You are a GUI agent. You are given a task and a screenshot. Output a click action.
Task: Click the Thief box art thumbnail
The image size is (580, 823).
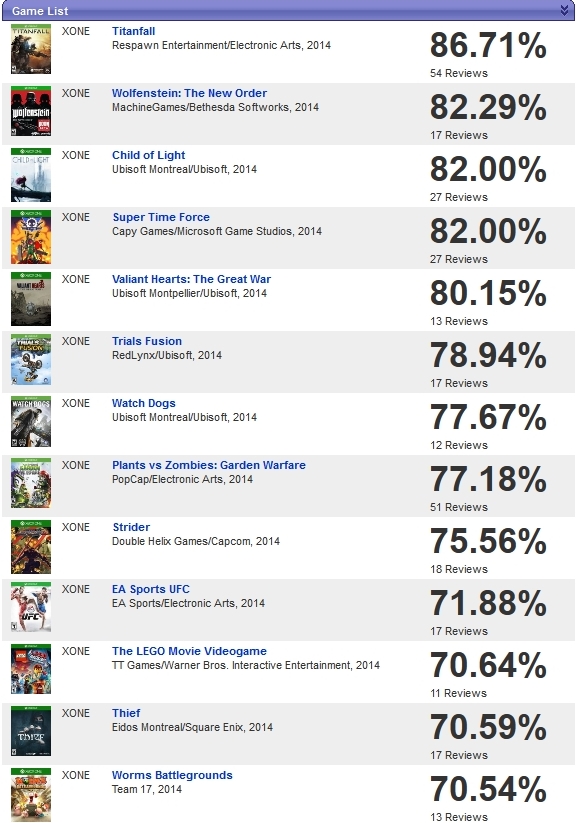point(31,731)
